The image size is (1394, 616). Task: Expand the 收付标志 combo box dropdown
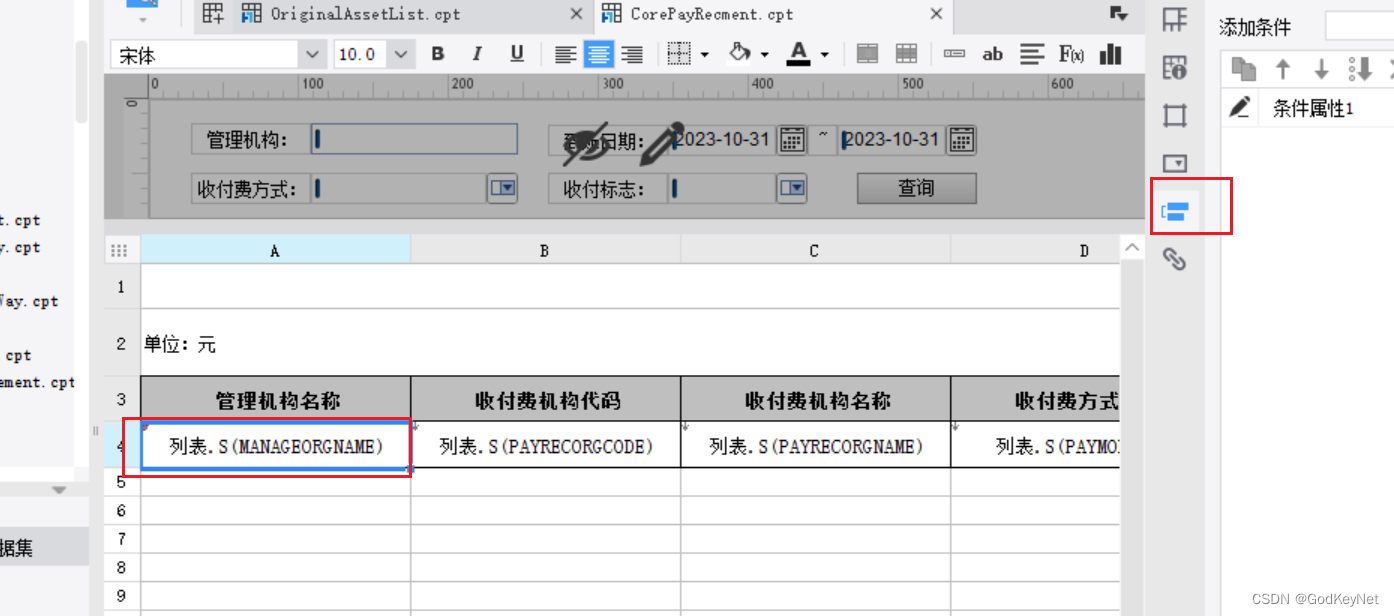tap(792, 188)
